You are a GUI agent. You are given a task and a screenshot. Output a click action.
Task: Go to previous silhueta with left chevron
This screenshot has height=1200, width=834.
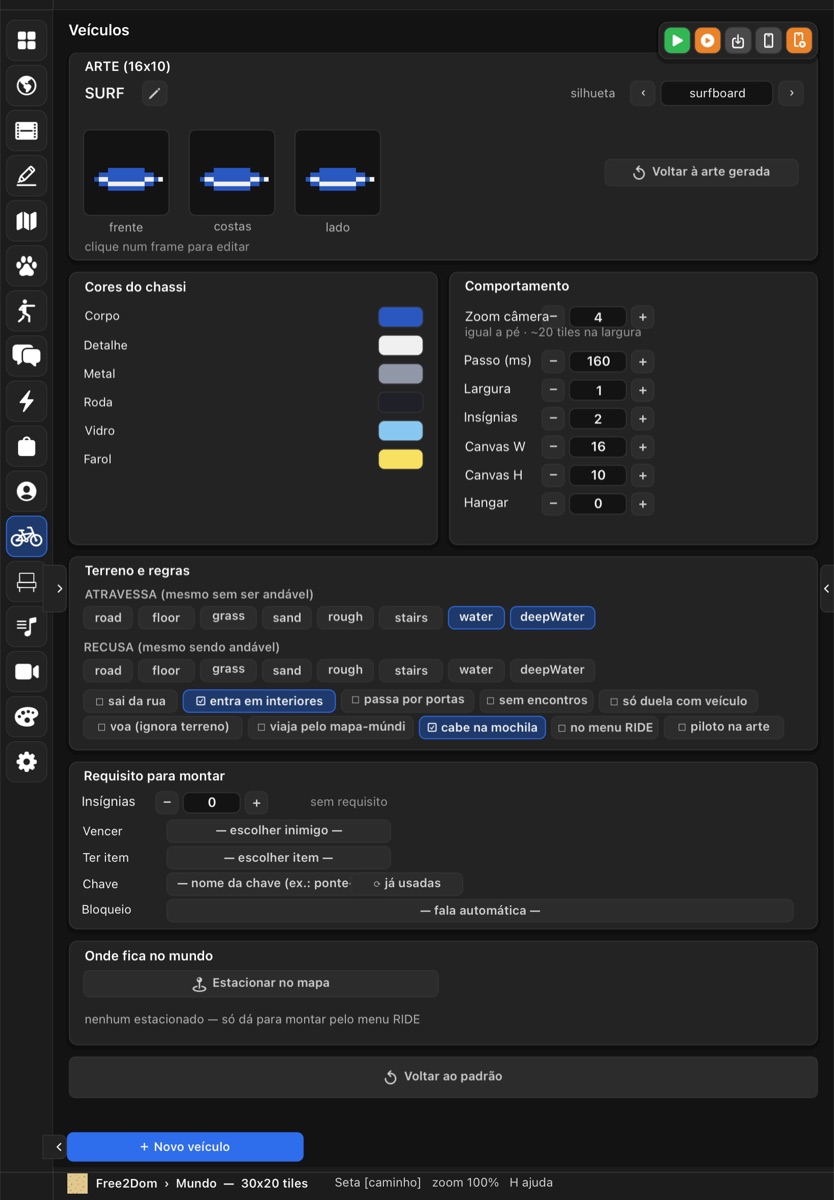coord(643,94)
